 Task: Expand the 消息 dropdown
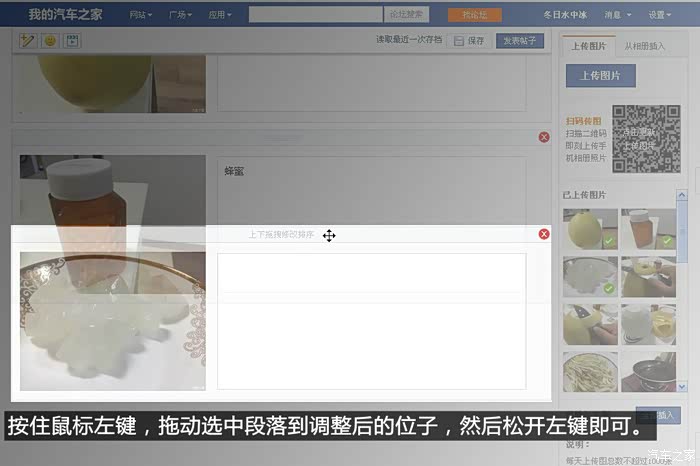pyautogui.click(x=618, y=15)
